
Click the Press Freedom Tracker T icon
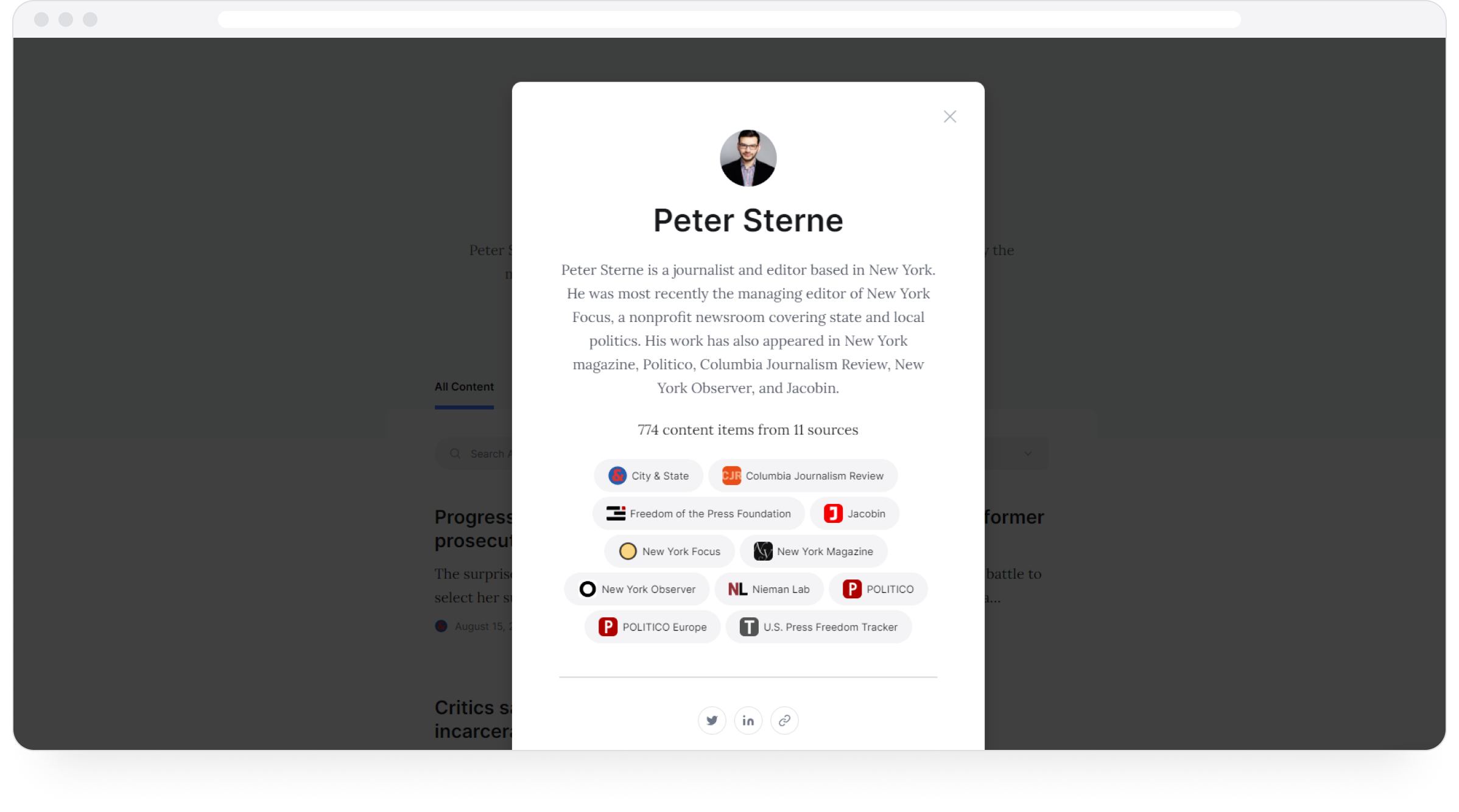point(749,627)
